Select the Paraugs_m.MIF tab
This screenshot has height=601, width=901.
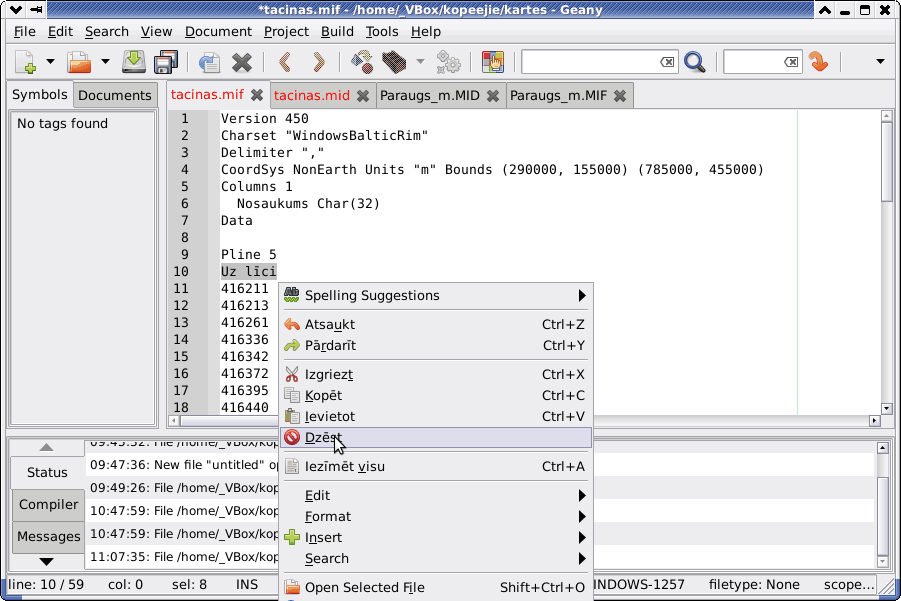click(x=559, y=95)
